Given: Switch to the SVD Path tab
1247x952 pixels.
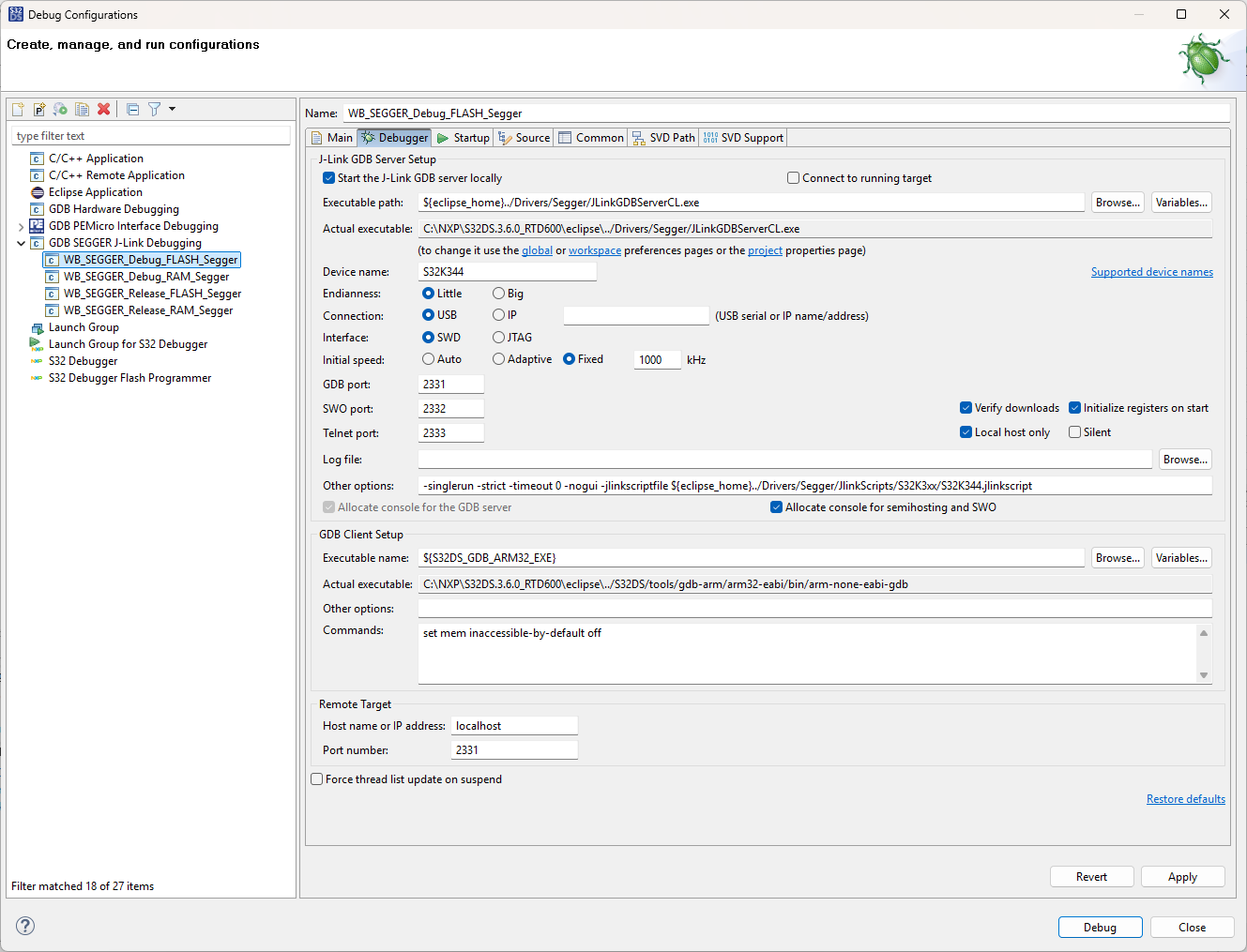Looking at the screenshot, I should click(x=663, y=138).
